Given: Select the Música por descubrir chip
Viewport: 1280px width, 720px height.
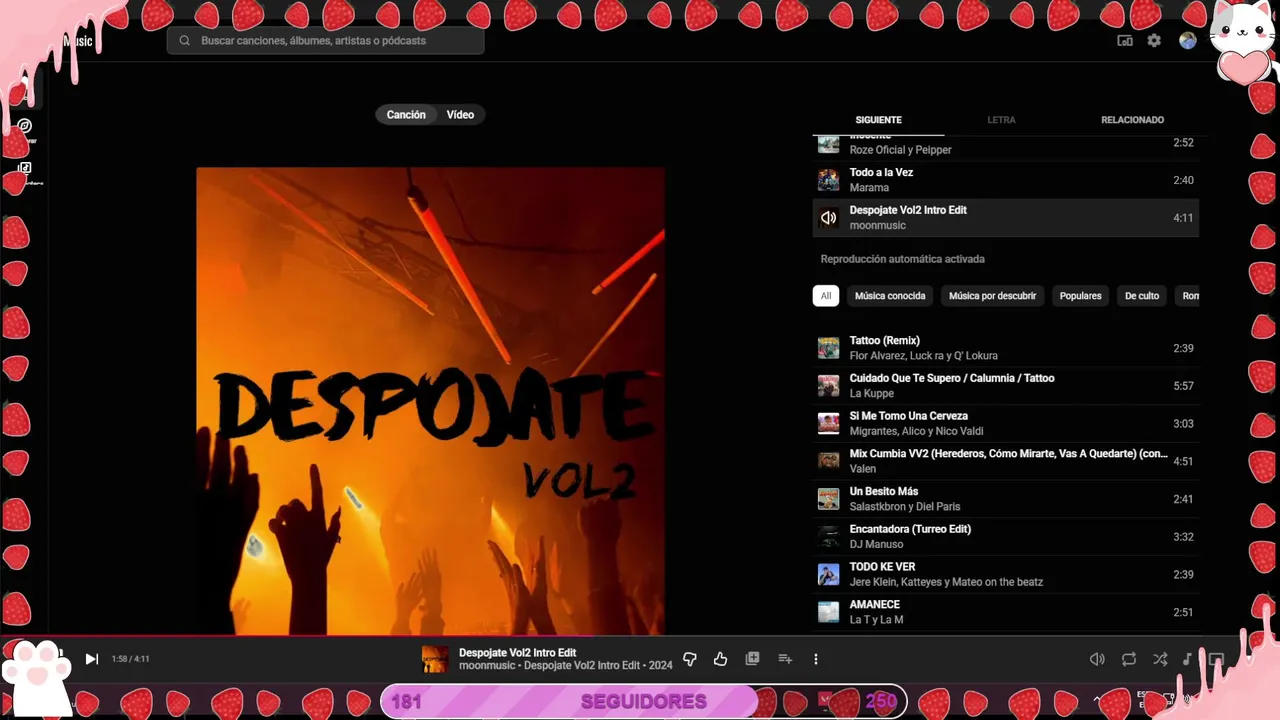Looking at the screenshot, I should point(992,296).
